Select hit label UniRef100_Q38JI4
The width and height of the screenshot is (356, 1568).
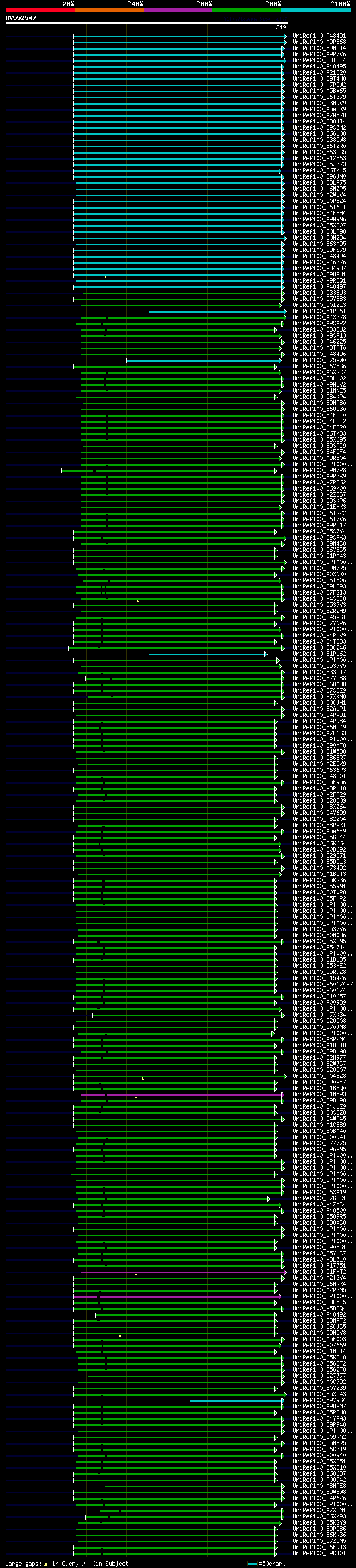pos(319,121)
